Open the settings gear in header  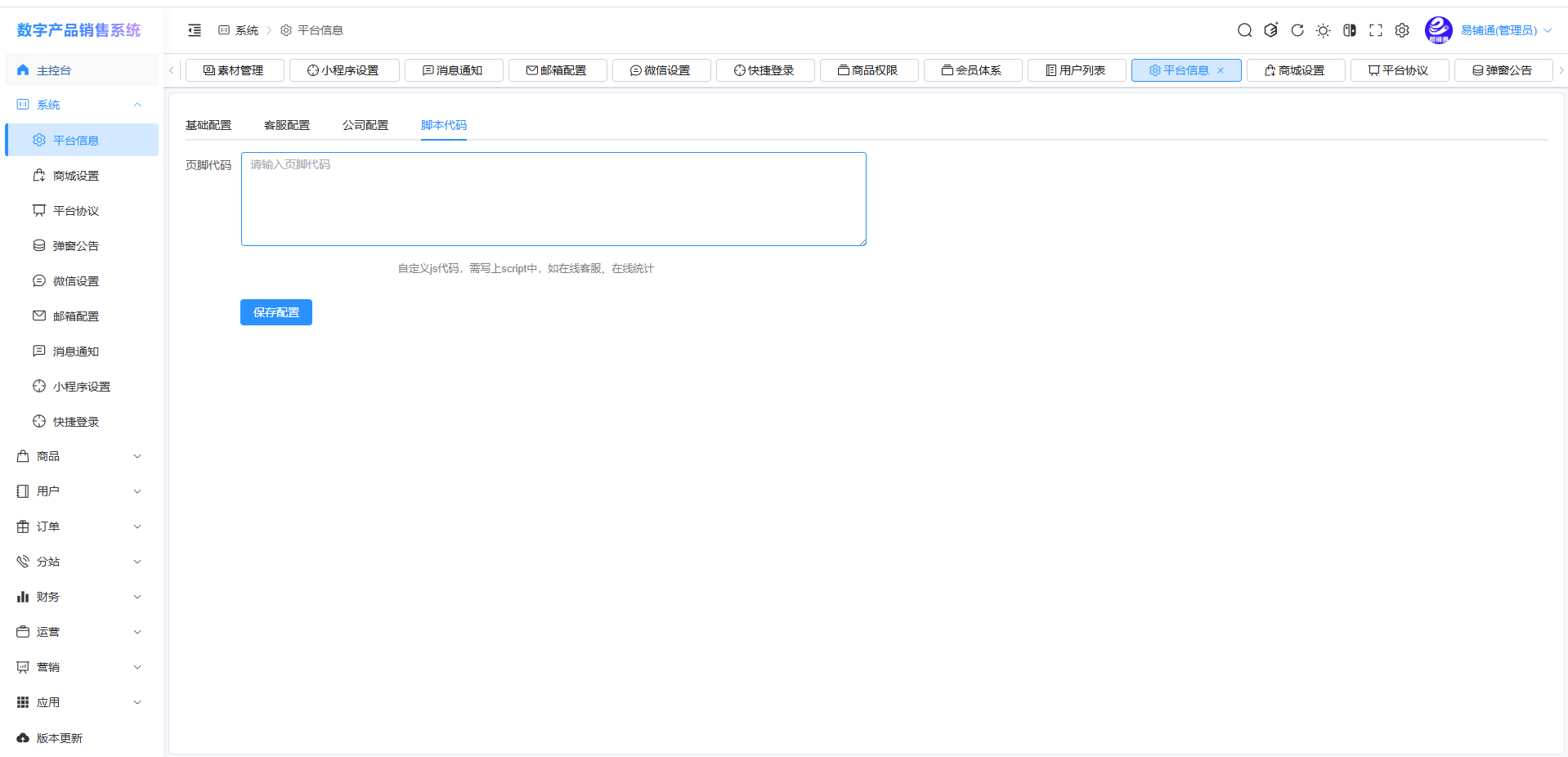tap(1402, 30)
